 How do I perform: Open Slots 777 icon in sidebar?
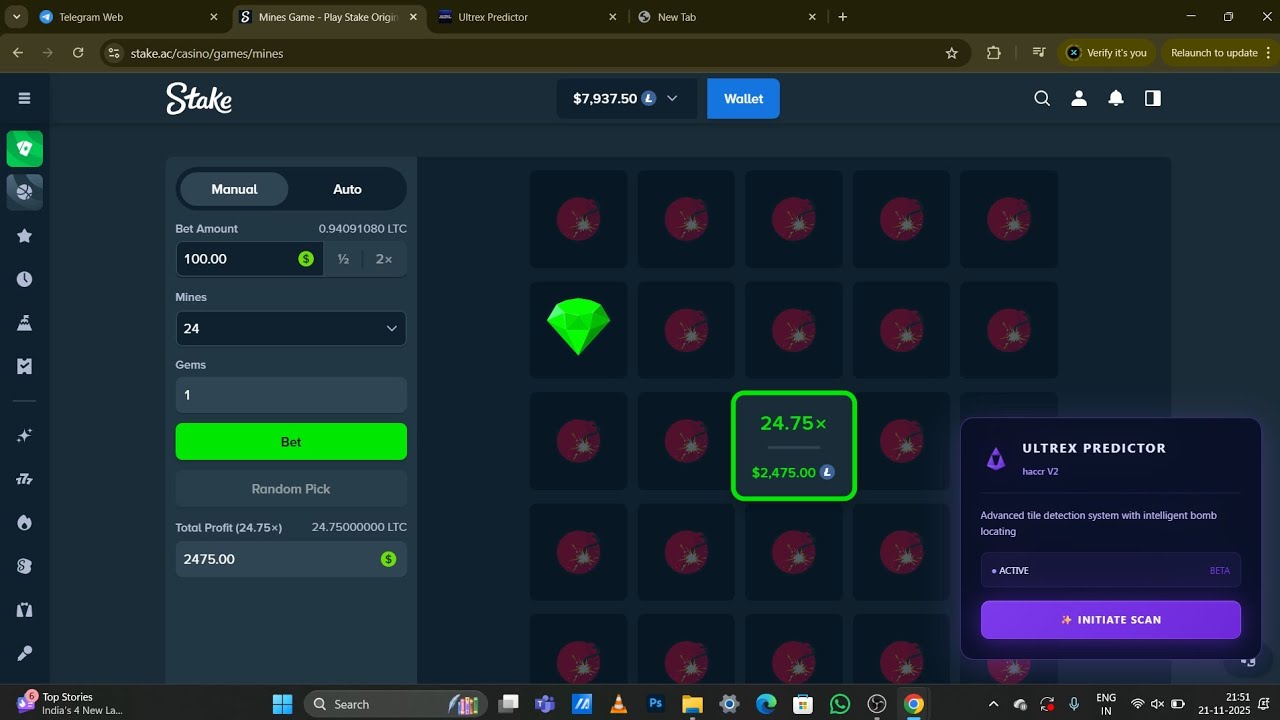coord(25,479)
